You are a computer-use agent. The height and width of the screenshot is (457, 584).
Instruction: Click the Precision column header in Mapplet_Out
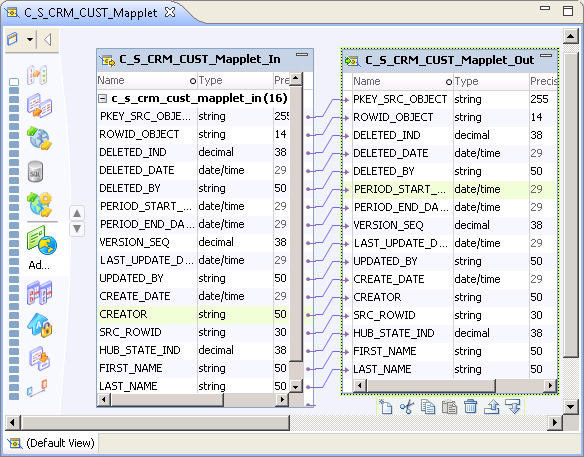pos(543,81)
